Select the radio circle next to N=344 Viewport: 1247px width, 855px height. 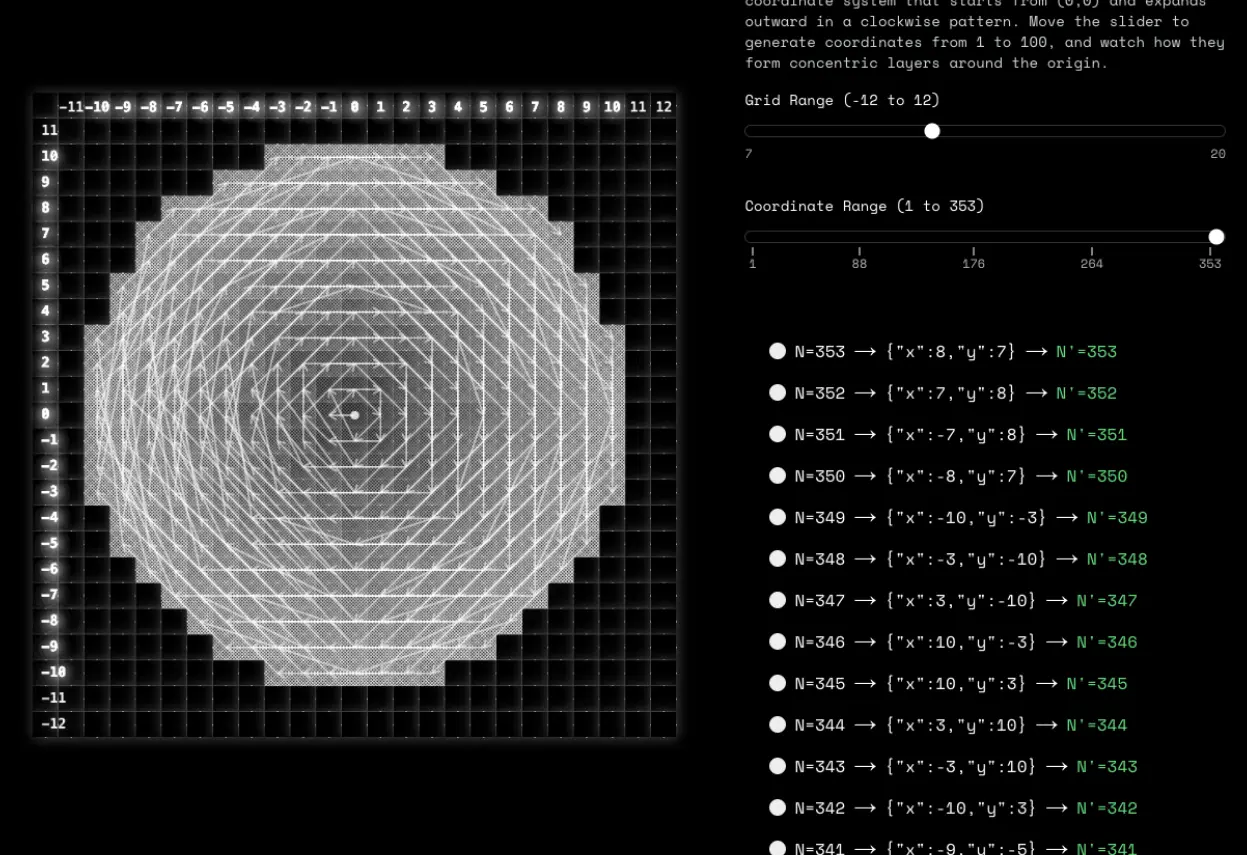click(777, 725)
